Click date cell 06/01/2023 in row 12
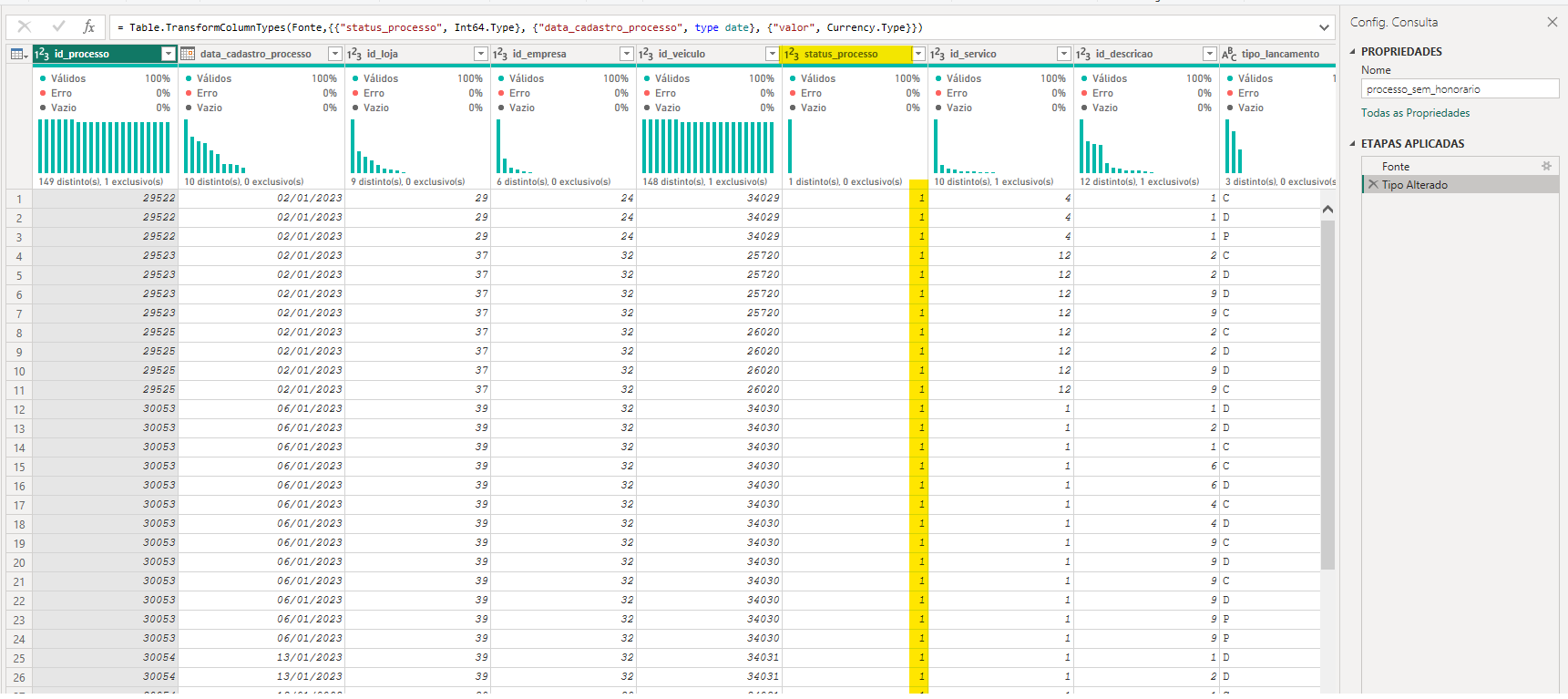 tap(261, 408)
